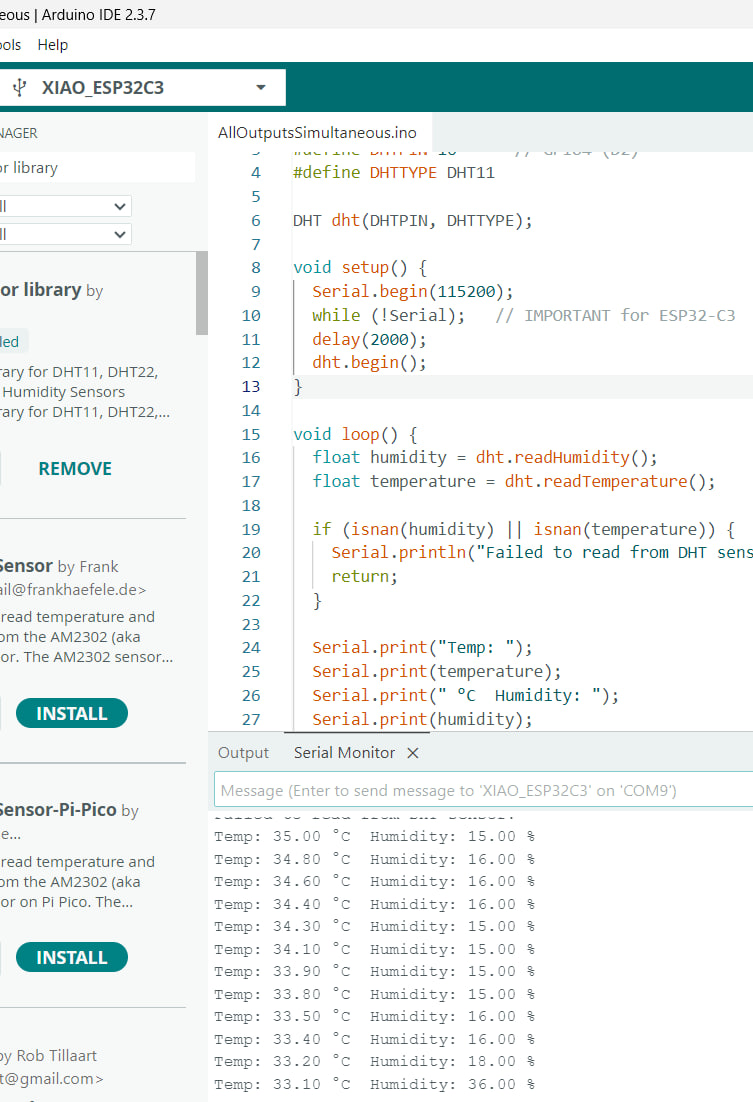Click the USB icon beside XIAO_ESP32C3
This screenshot has height=1102, width=753.
[x=20, y=87]
